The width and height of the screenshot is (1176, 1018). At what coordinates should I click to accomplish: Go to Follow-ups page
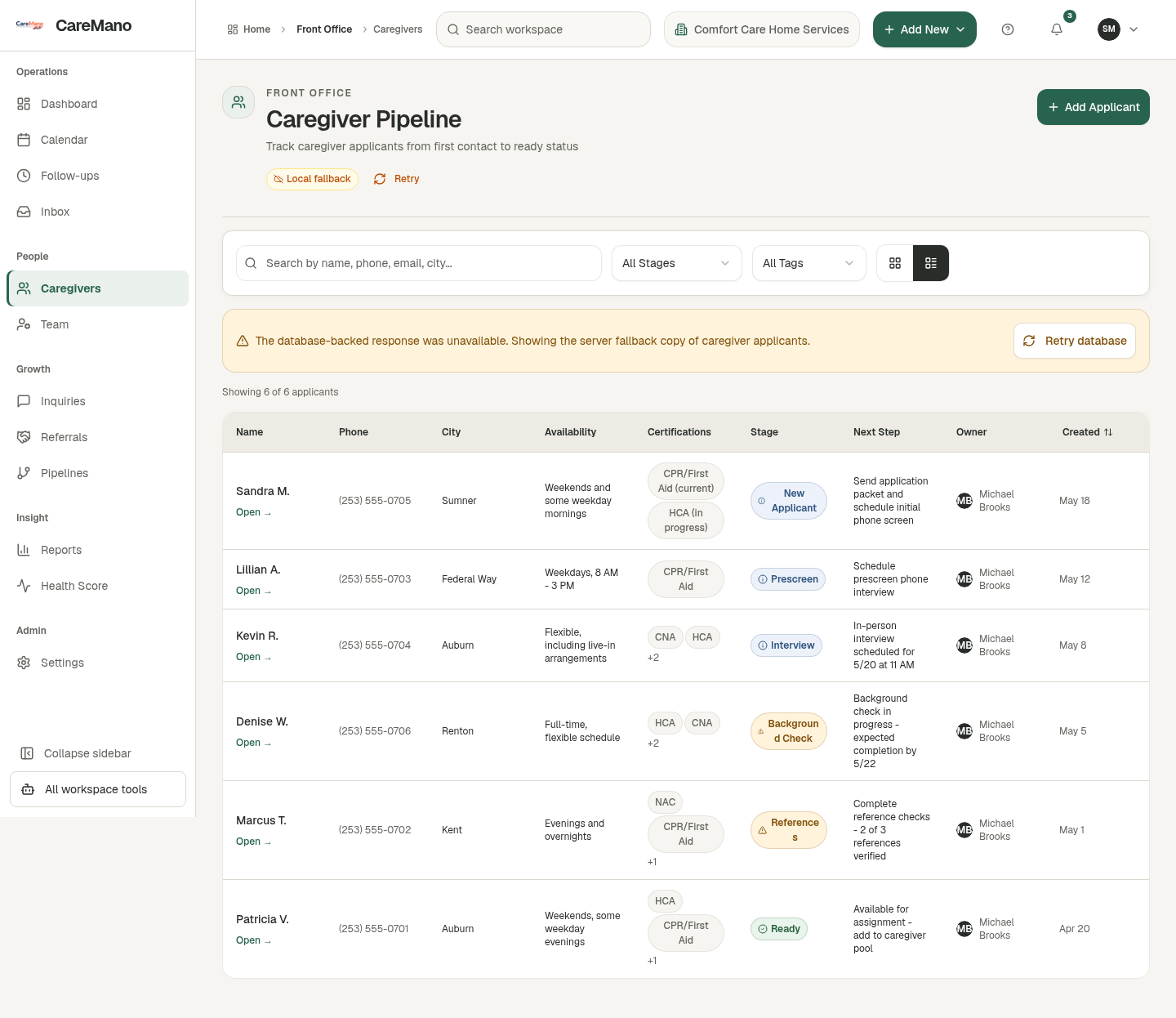point(98,176)
